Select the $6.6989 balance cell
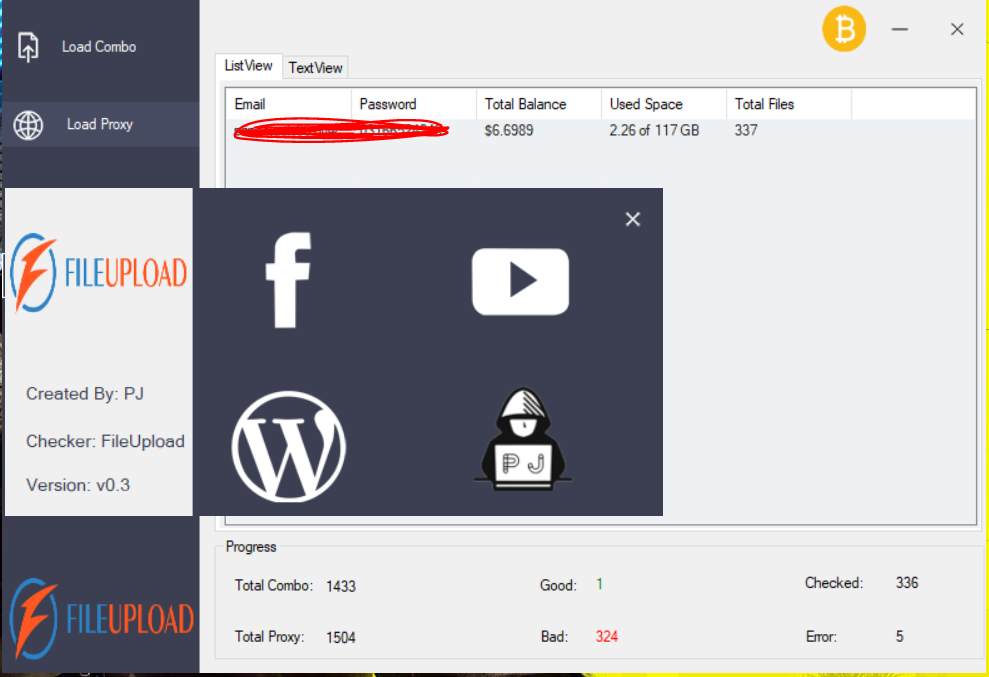989x677 pixels. coord(509,131)
